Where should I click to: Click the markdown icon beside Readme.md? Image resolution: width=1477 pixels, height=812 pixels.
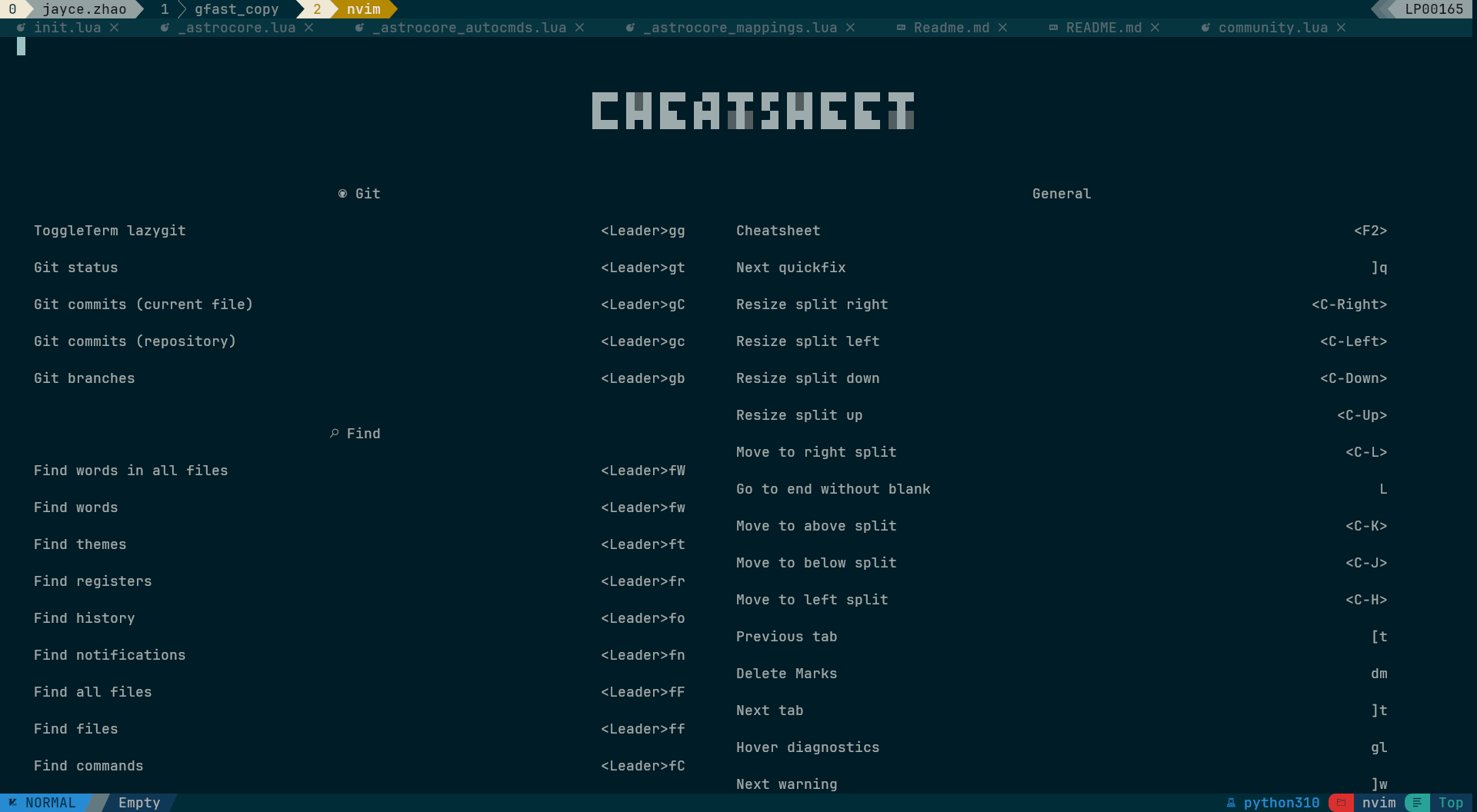[x=901, y=28]
